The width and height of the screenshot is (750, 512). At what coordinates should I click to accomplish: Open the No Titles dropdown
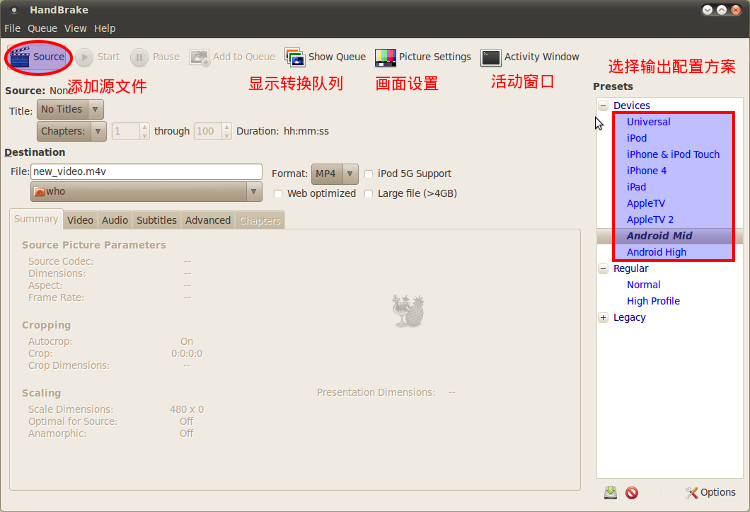click(x=70, y=110)
